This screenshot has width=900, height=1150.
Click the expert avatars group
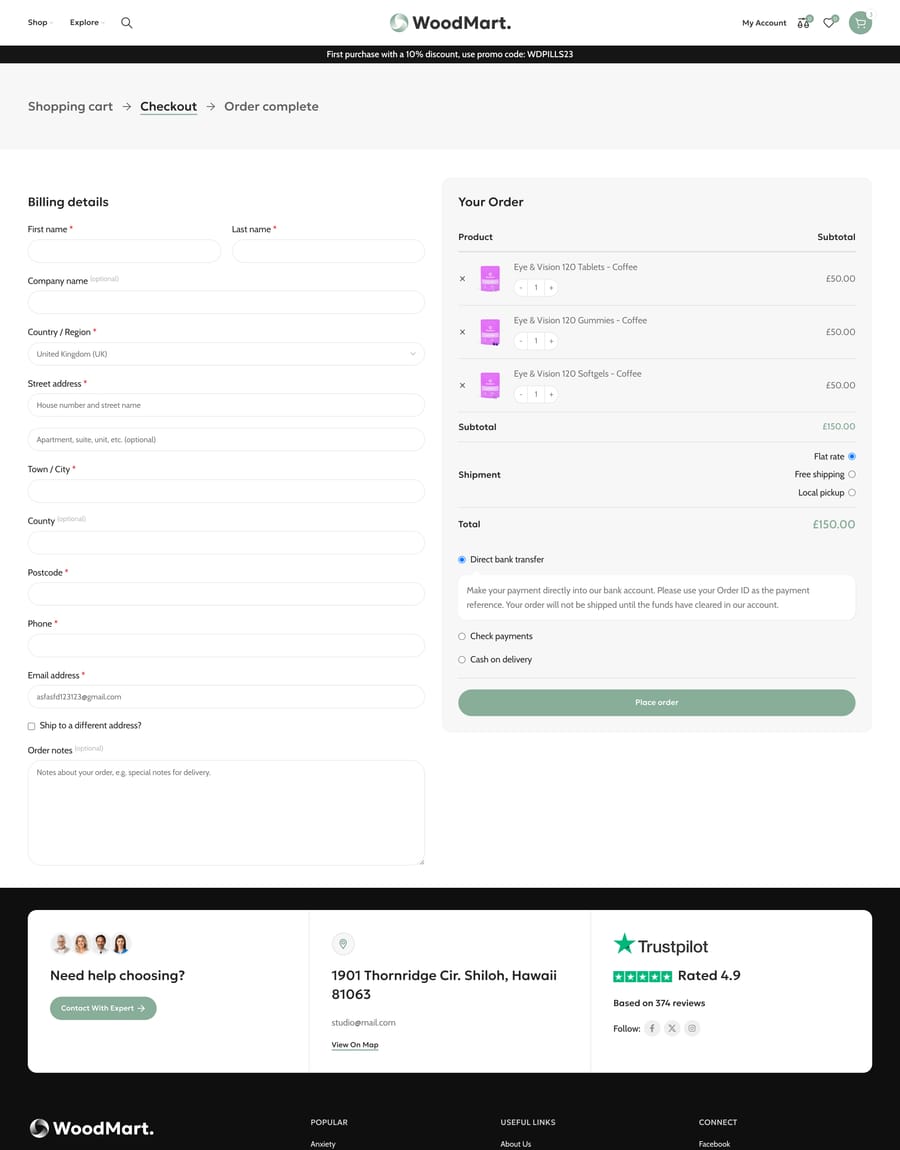point(91,944)
